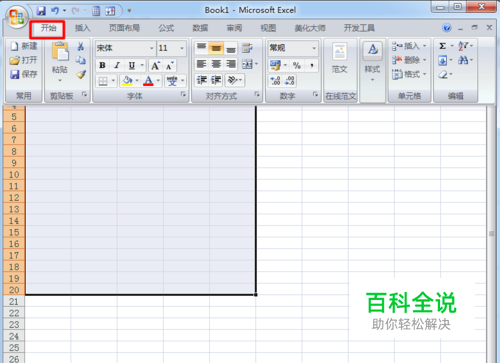Apply red font color A
The height and width of the screenshot is (363, 500).
click(x=148, y=81)
